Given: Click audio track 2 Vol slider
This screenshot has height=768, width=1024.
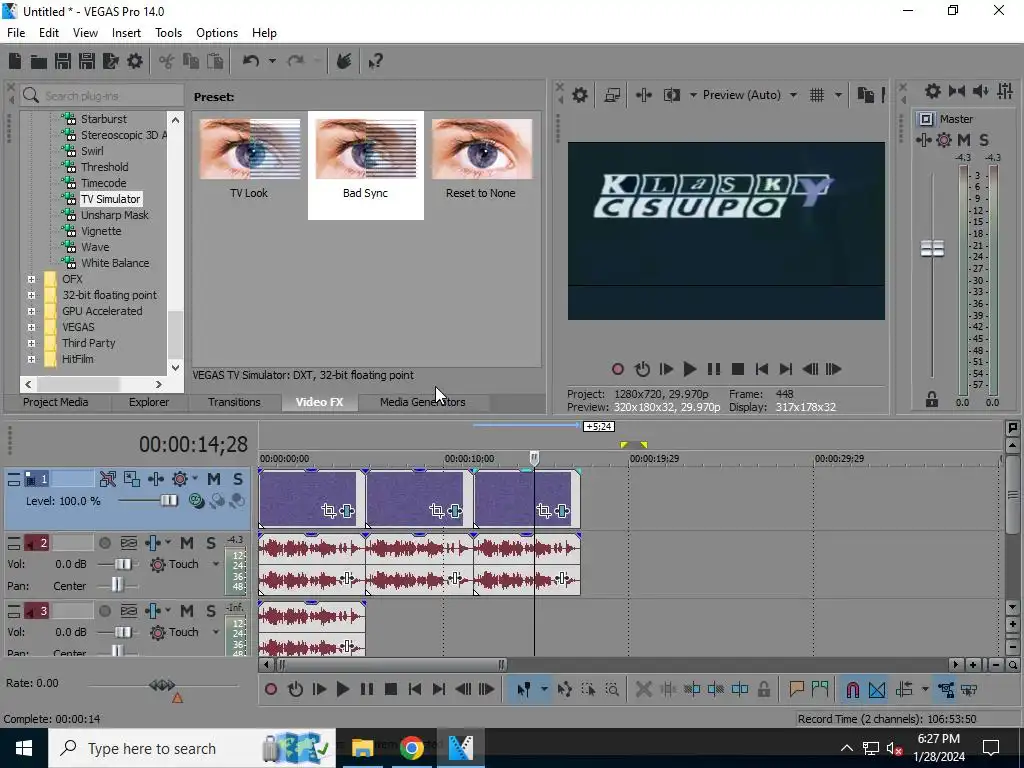Looking at the screenshot, I should [x=123, y=564].
